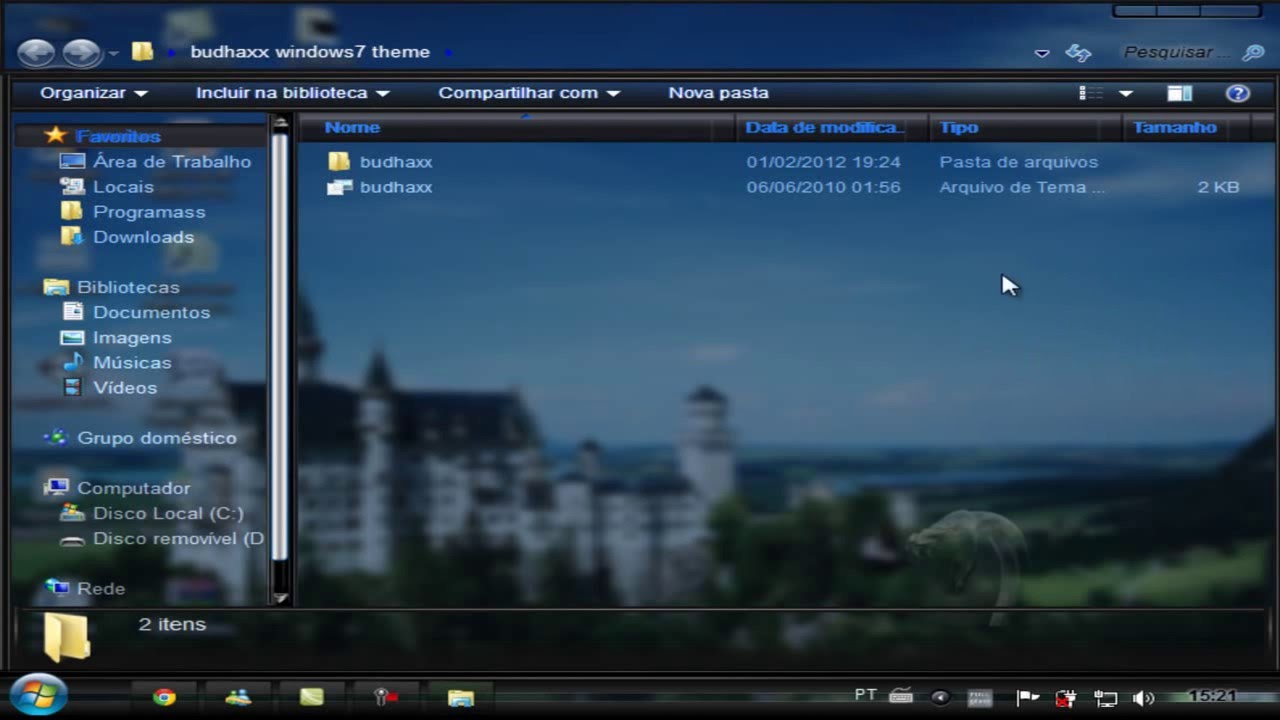
Task: Go back with the Back arrow button
Action: (36, 53)
